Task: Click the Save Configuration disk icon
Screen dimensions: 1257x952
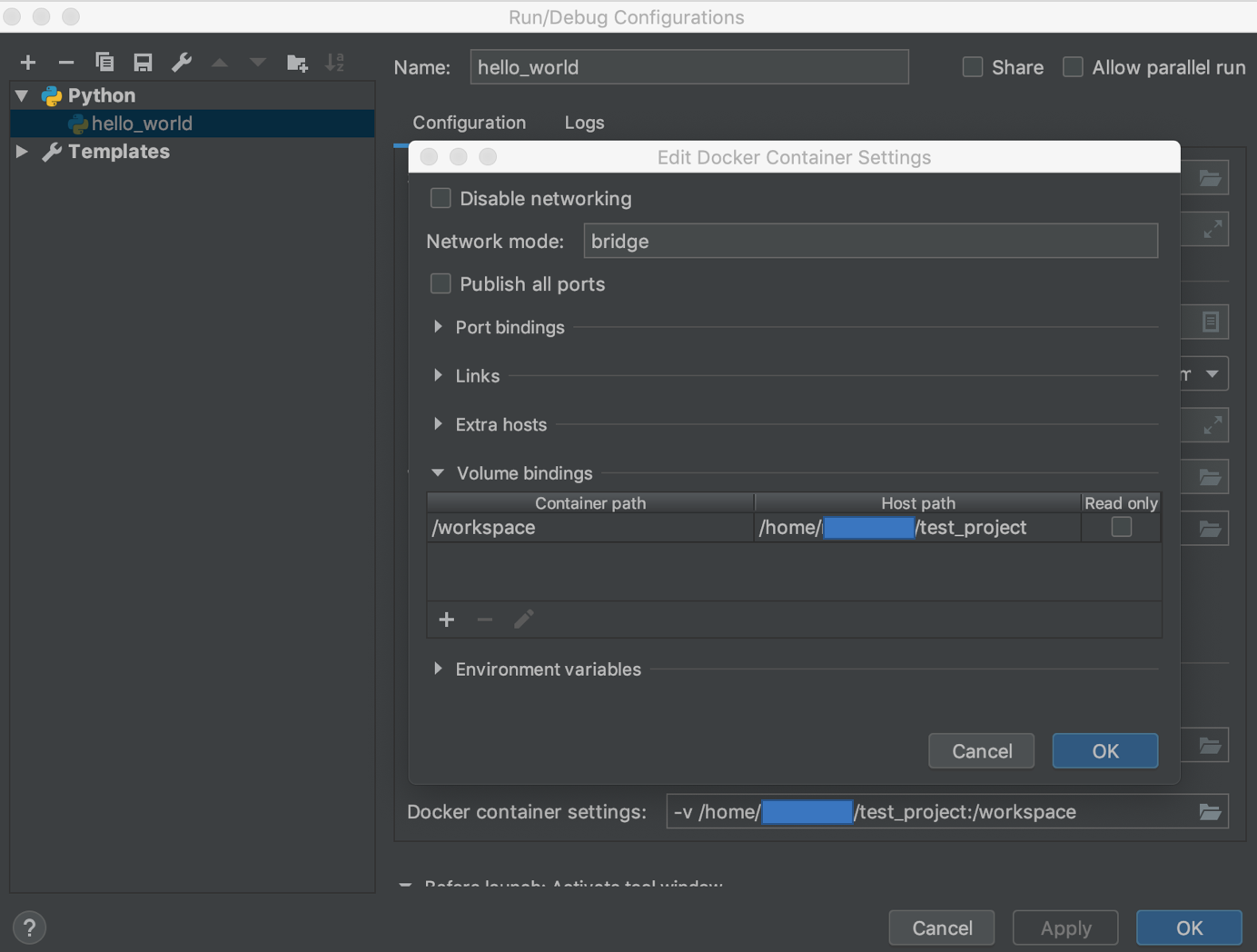Action: tap(143, 63)
